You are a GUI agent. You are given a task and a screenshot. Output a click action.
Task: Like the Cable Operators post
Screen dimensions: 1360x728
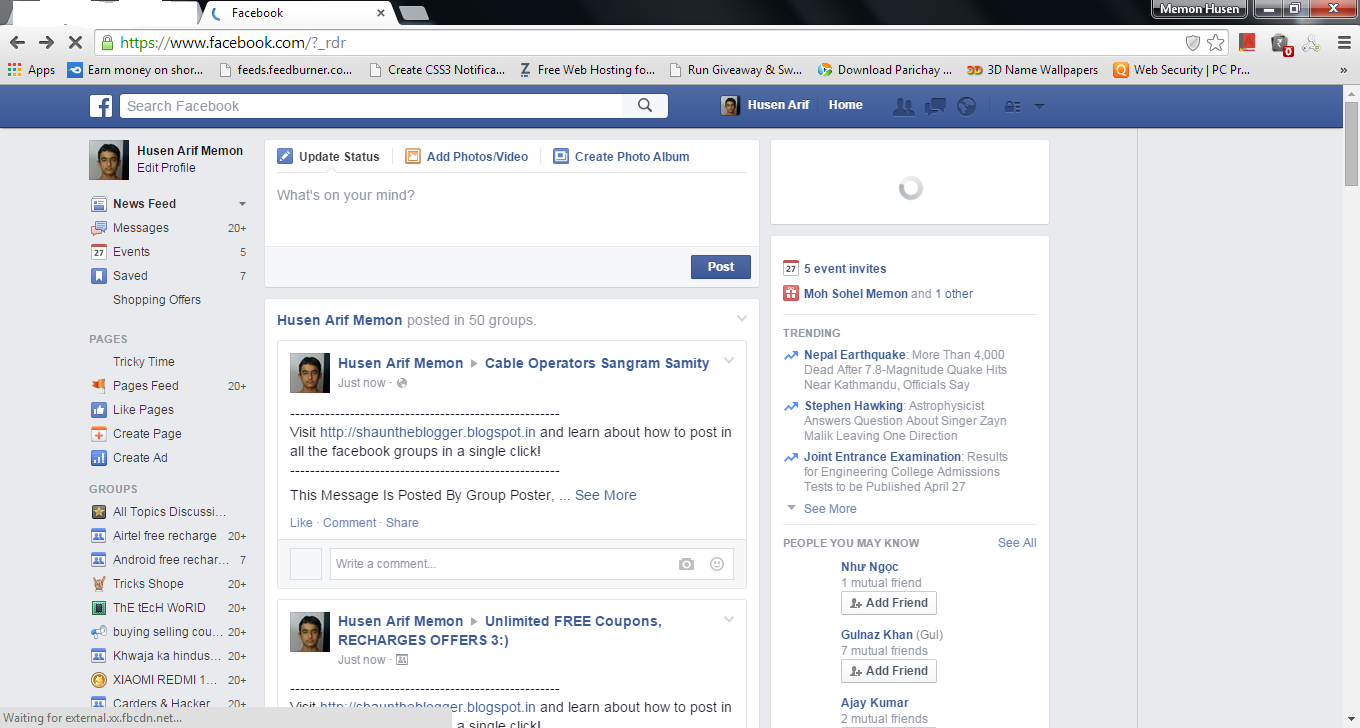click(301, 523)
